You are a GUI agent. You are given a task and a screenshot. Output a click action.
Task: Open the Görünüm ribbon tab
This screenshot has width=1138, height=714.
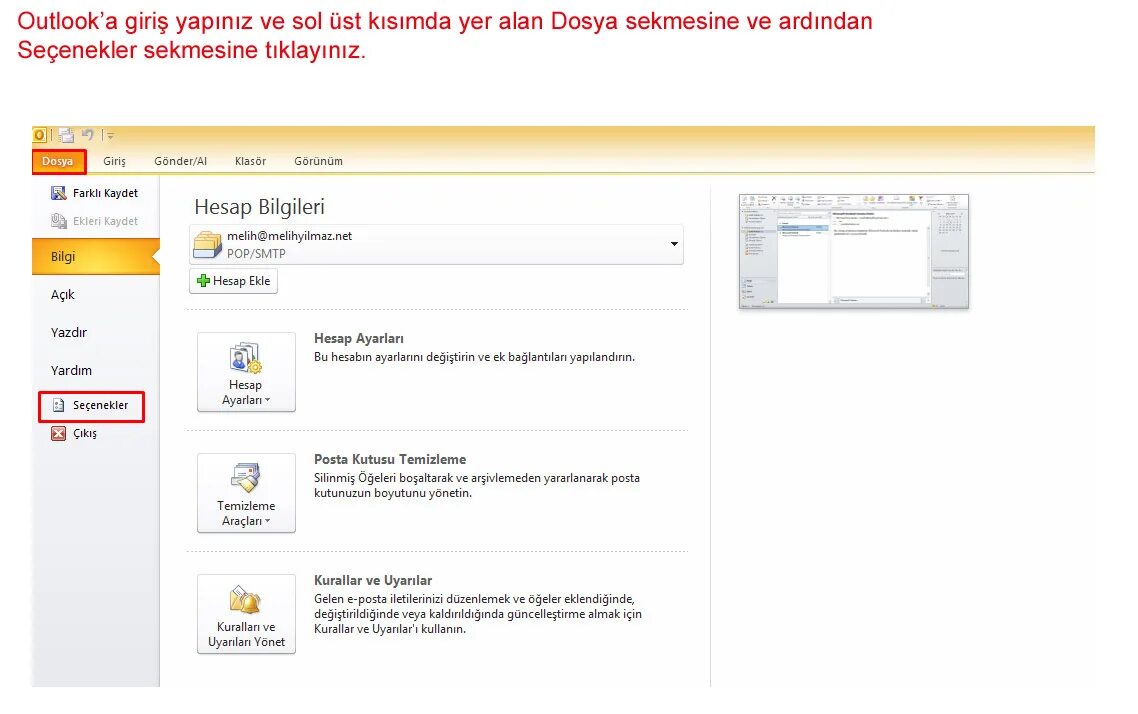click(318, 161)
